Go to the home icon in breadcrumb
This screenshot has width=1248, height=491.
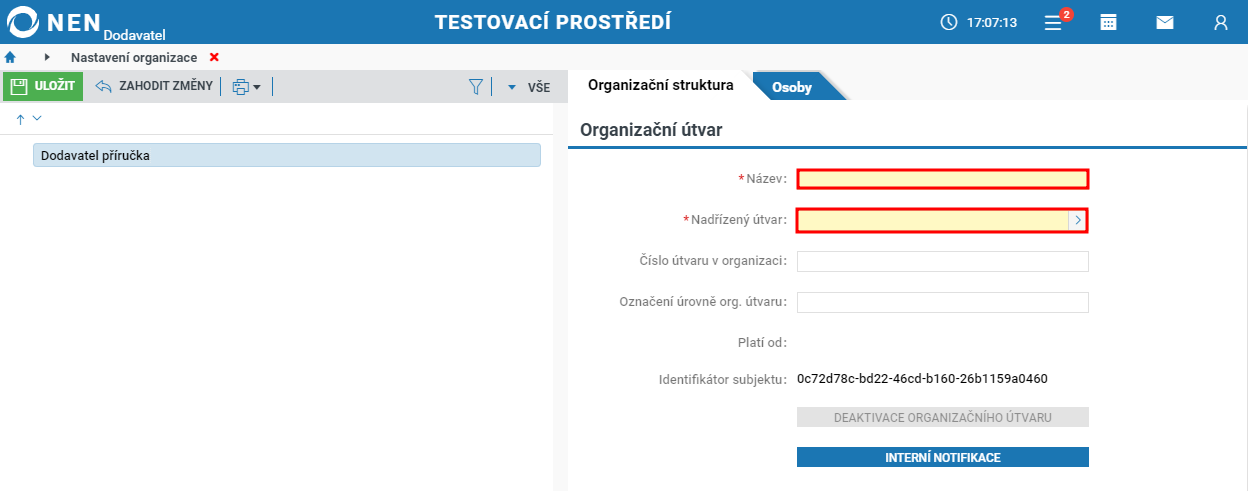tap(11, 57)
